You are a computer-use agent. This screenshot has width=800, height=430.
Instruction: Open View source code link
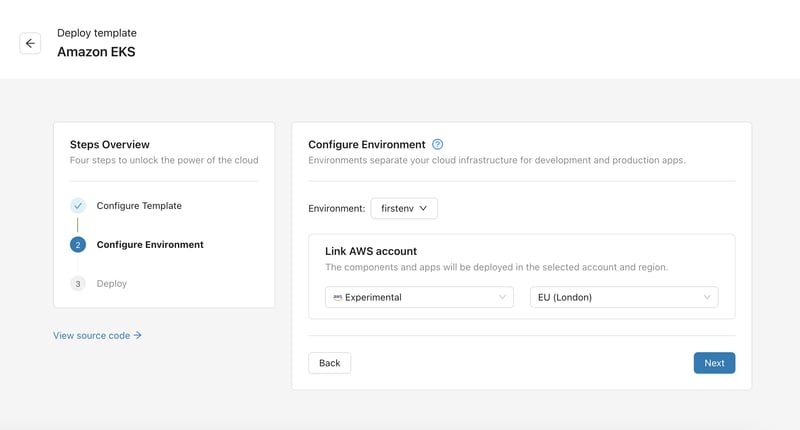point(97,336)
